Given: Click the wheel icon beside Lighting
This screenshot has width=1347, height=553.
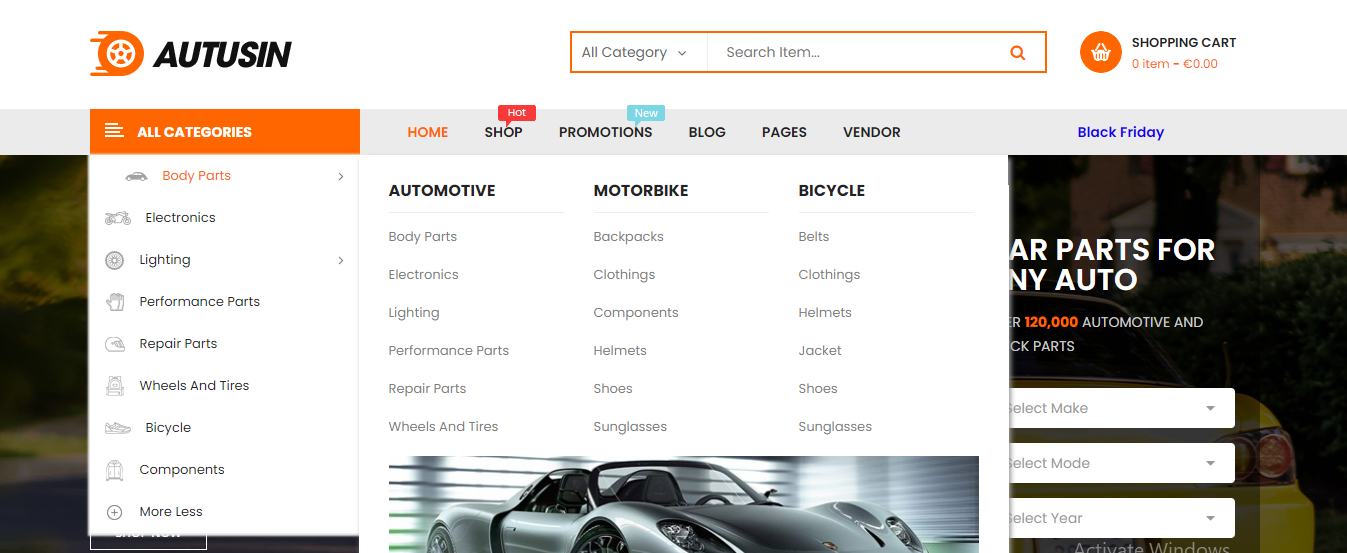Looking at the screenshot, I should click(114, 260).
